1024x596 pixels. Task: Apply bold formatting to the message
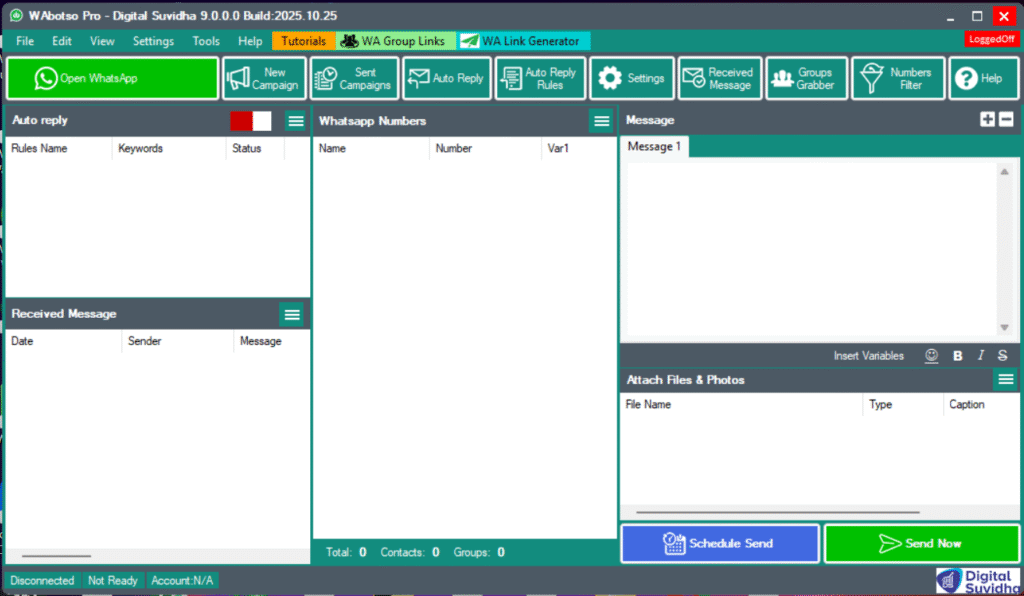(x=957, y=355)
